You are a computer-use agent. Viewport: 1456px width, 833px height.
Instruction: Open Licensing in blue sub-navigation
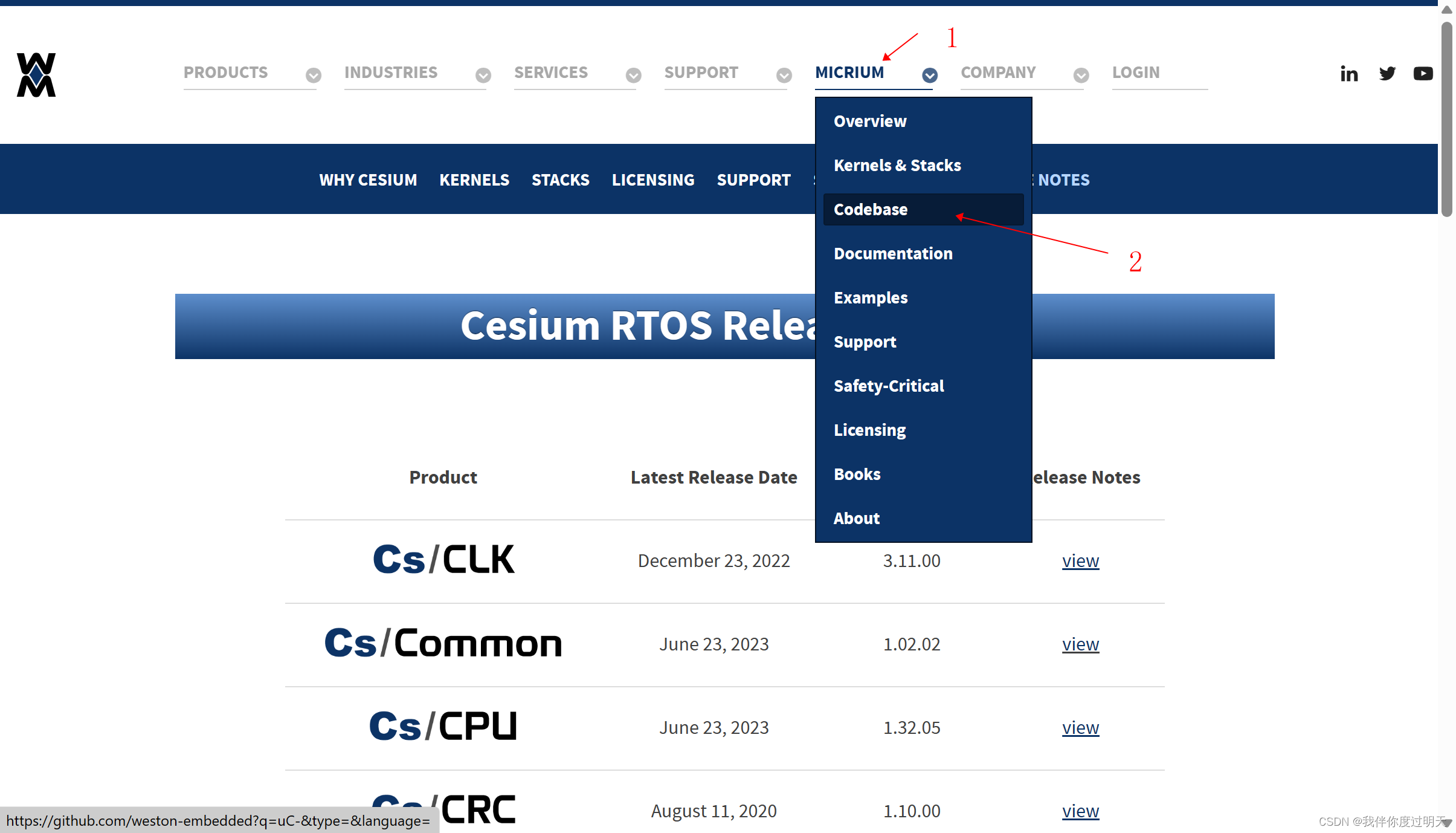652,180
